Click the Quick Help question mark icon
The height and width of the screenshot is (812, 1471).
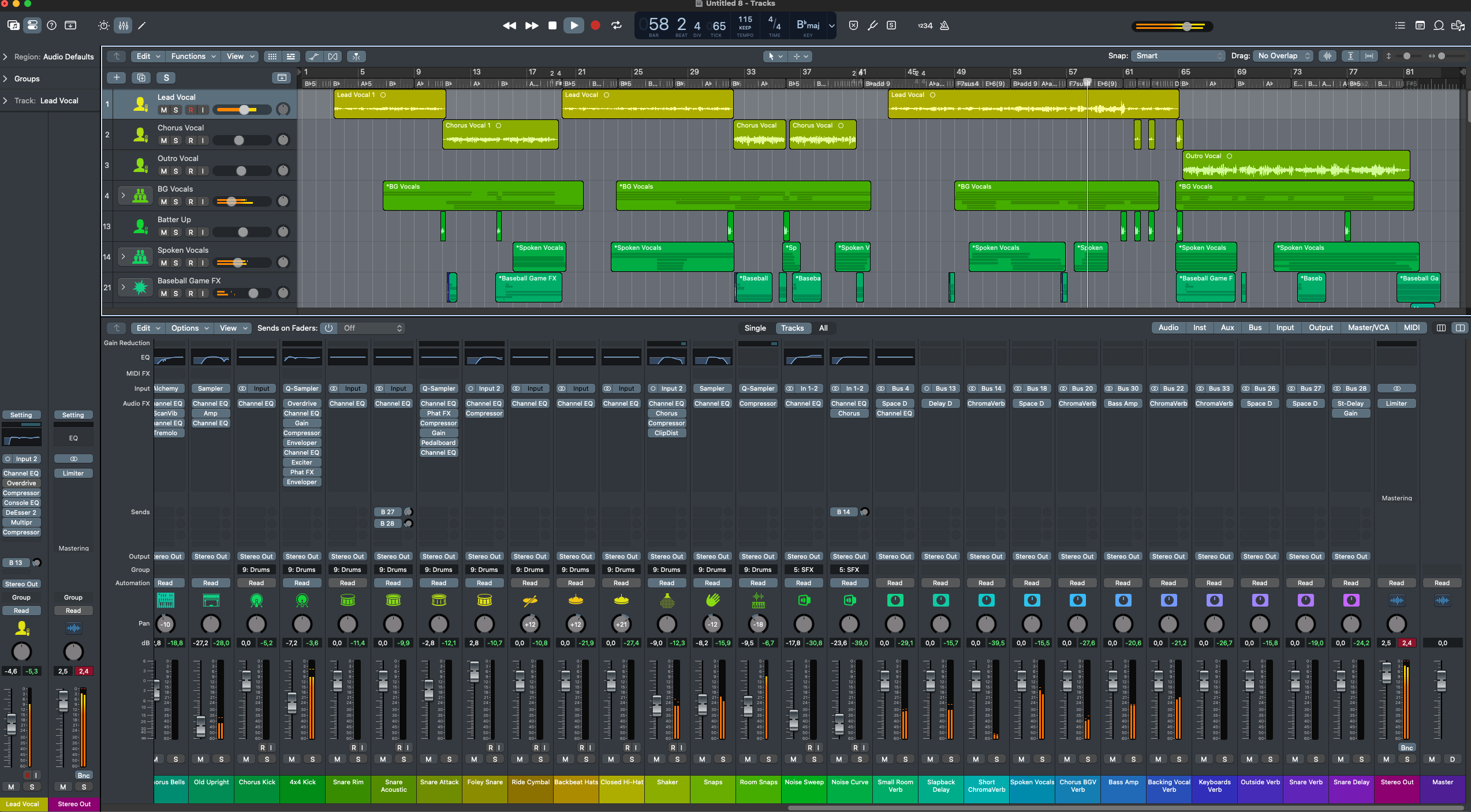(51, 25)
